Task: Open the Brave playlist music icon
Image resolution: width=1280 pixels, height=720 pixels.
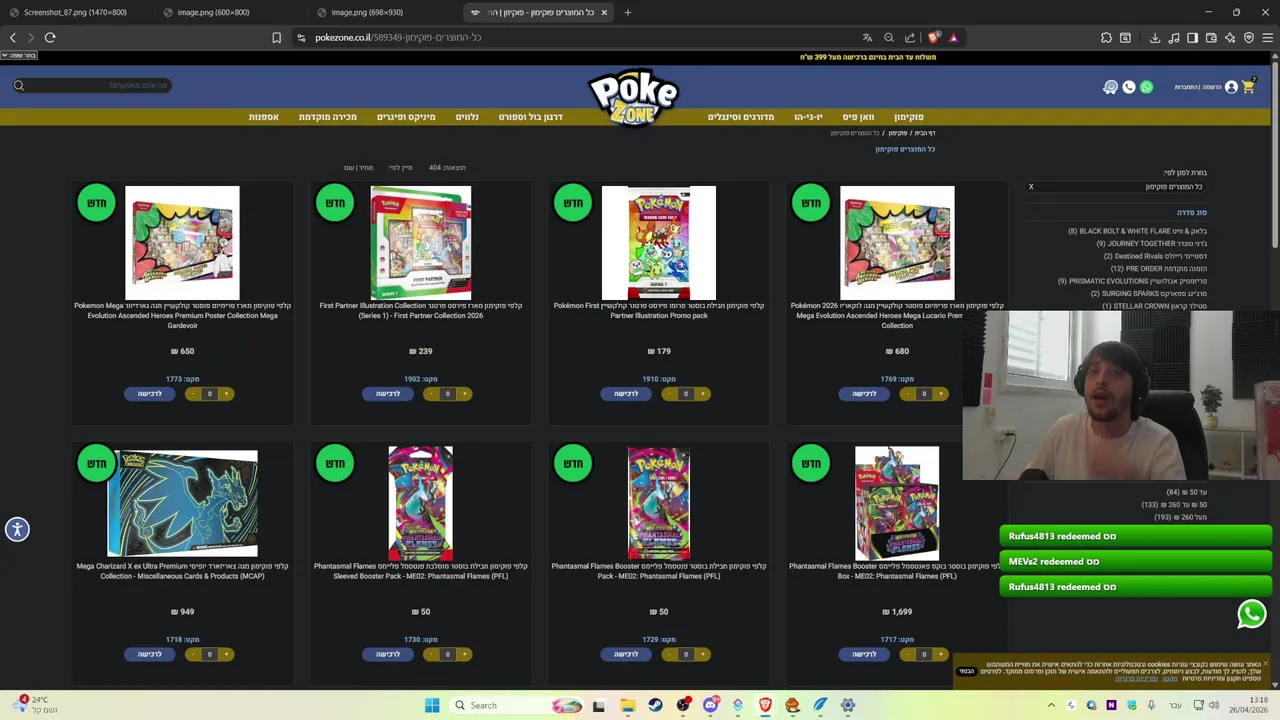Action: pos(1174,37)
